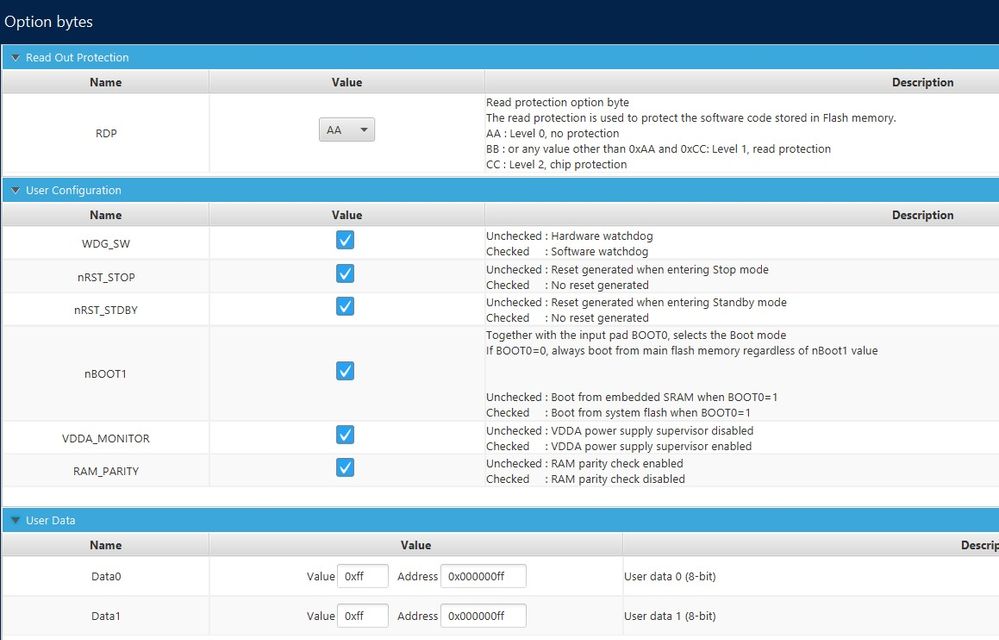Collapse the Read Out Protection section

tap(15, 58)
